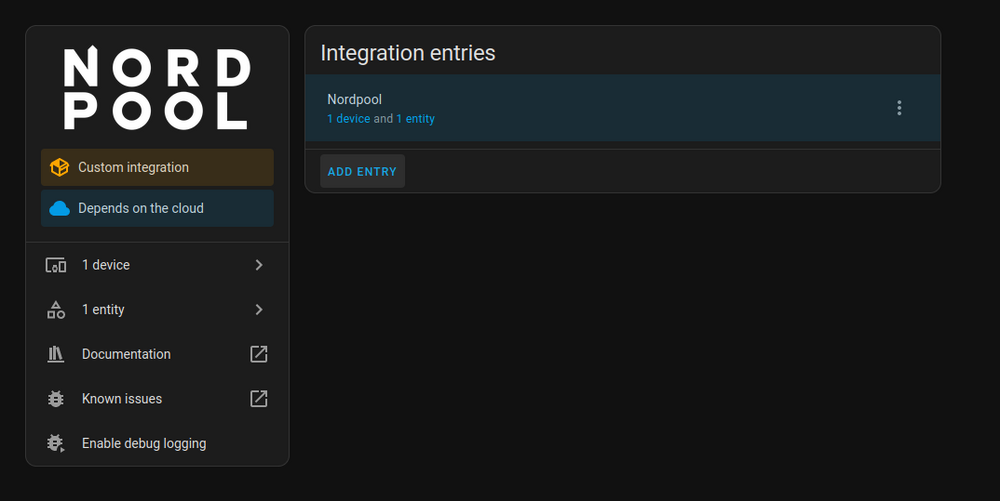Image resolution: width=1000 pixels, height=501 pixels.
Task: Select Enable debug logging item
Action: [x=144, y=443]
